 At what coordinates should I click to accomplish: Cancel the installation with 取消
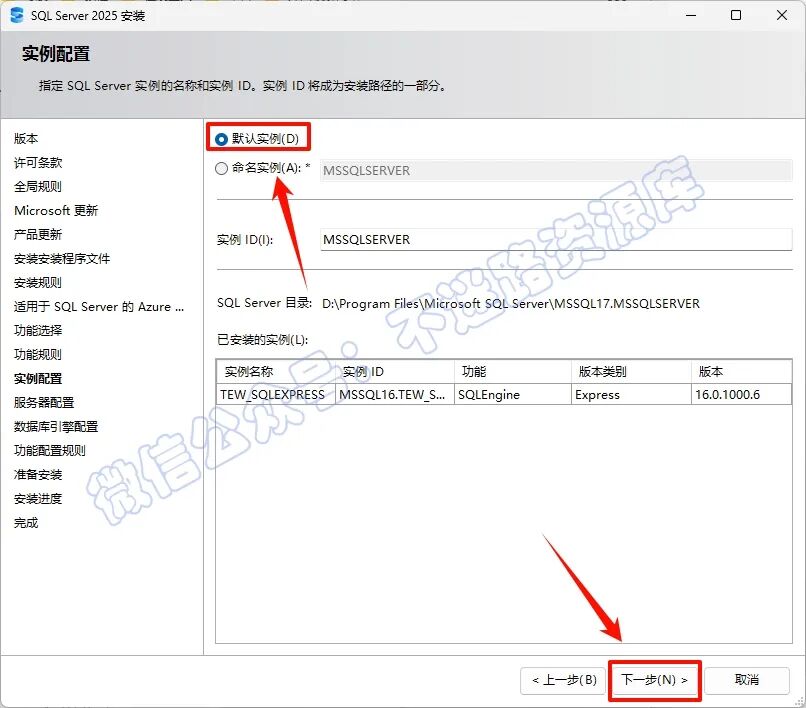click(747, 680)
